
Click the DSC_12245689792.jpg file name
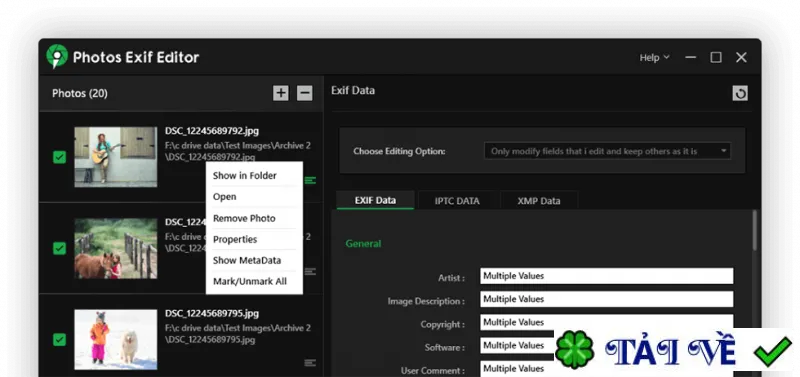click(x=212, y=131)
